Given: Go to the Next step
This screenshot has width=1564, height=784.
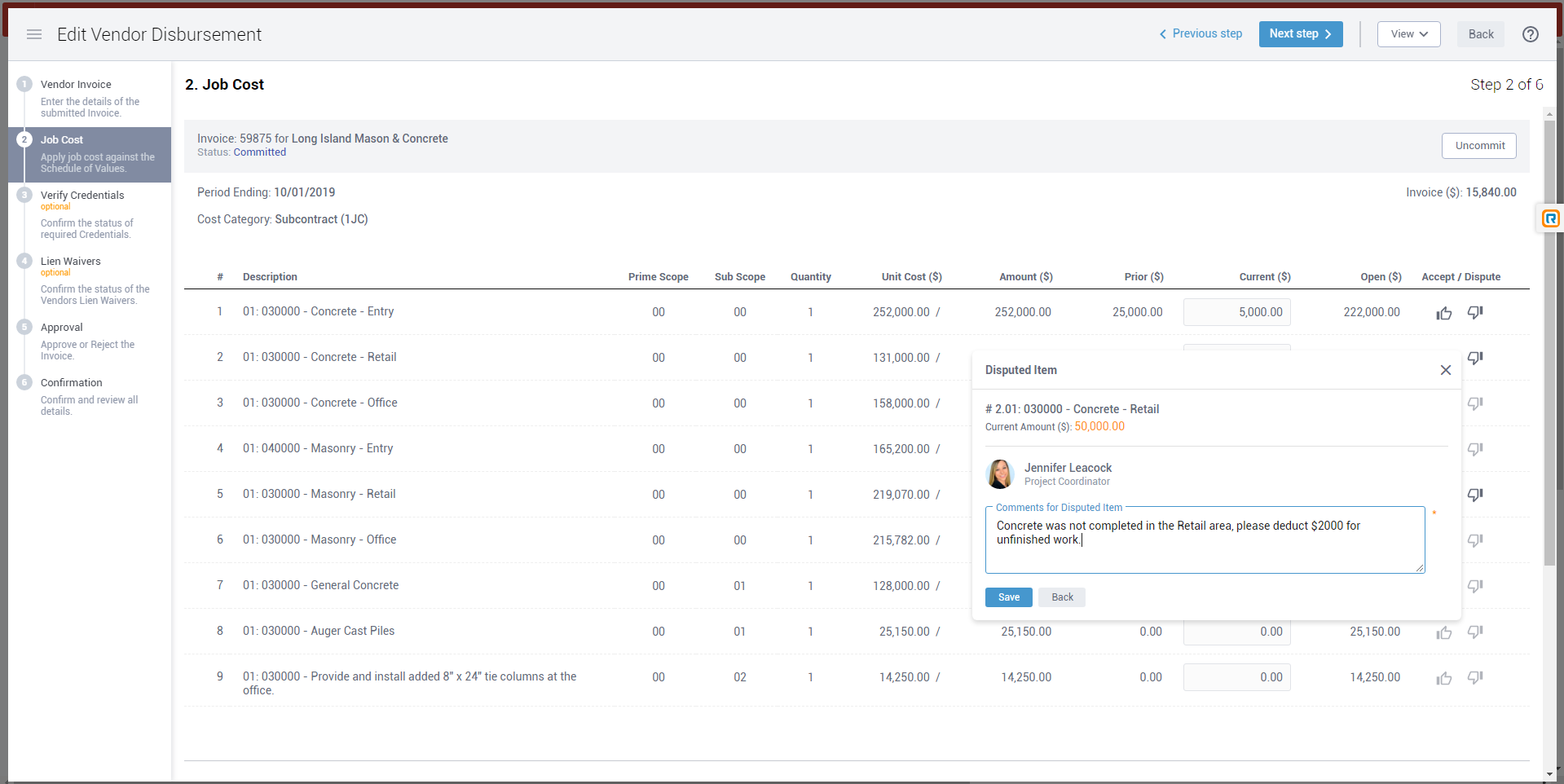Looking at the screenshot, I should pyautogui.click(x=1300, y=34).
